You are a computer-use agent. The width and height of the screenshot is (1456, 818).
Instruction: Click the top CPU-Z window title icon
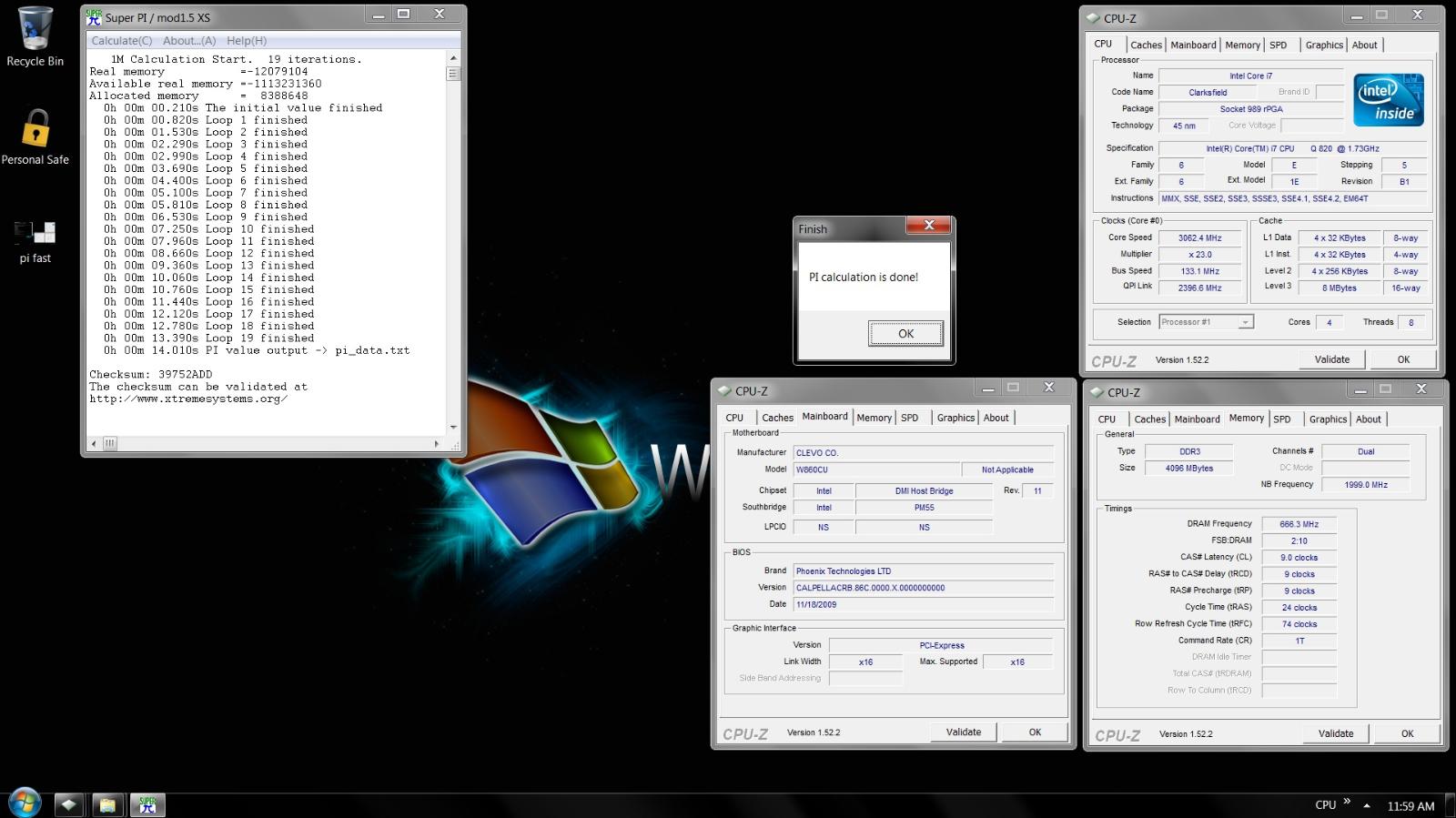click(1093, 17)
